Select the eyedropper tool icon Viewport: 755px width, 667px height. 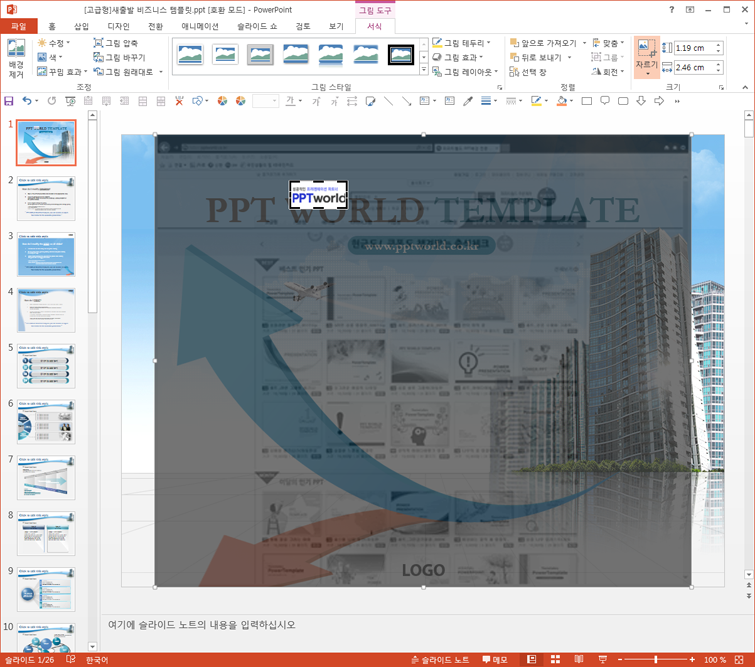pyautogui.click(x=468, y=101)
